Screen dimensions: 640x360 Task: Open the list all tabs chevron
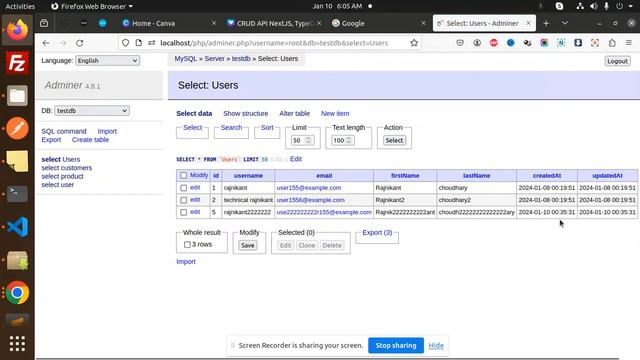[565, 23]
